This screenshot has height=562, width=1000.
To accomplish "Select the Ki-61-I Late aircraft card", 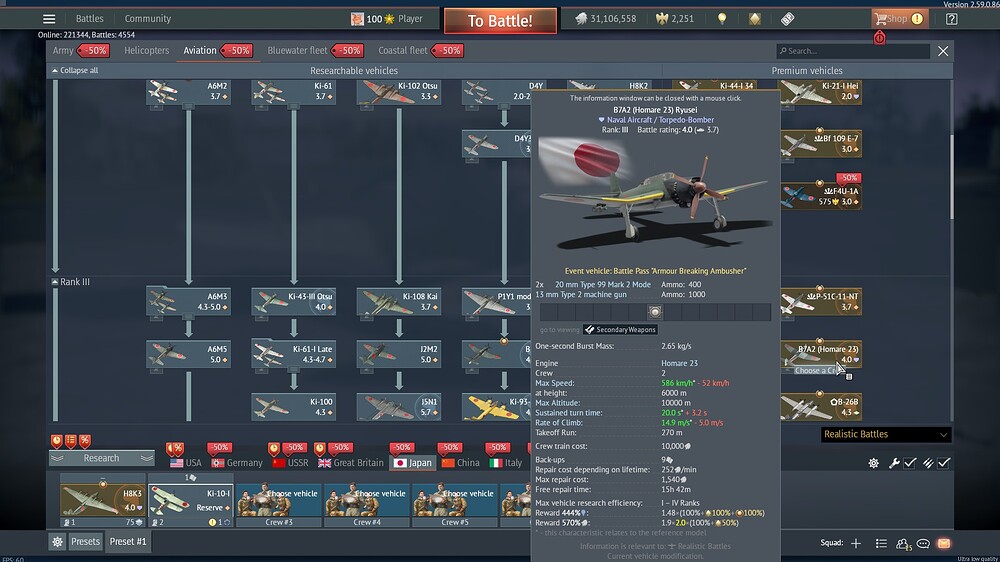I will (x=293, y=354).
